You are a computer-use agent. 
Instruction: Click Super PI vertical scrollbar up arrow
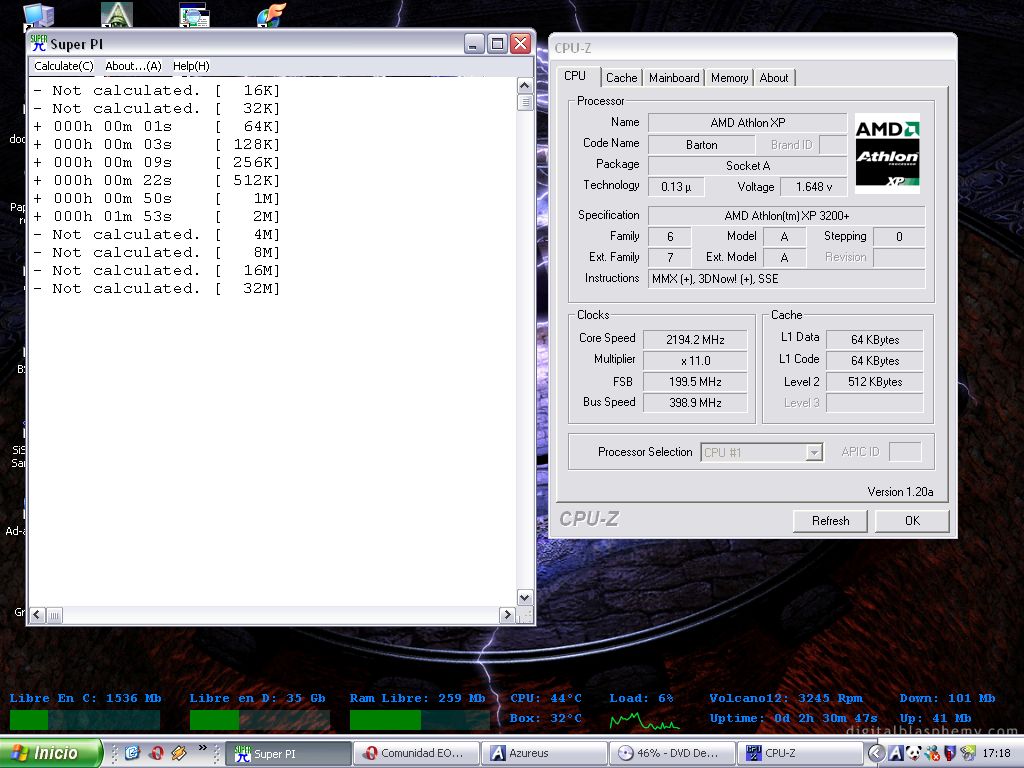point(524,86)
